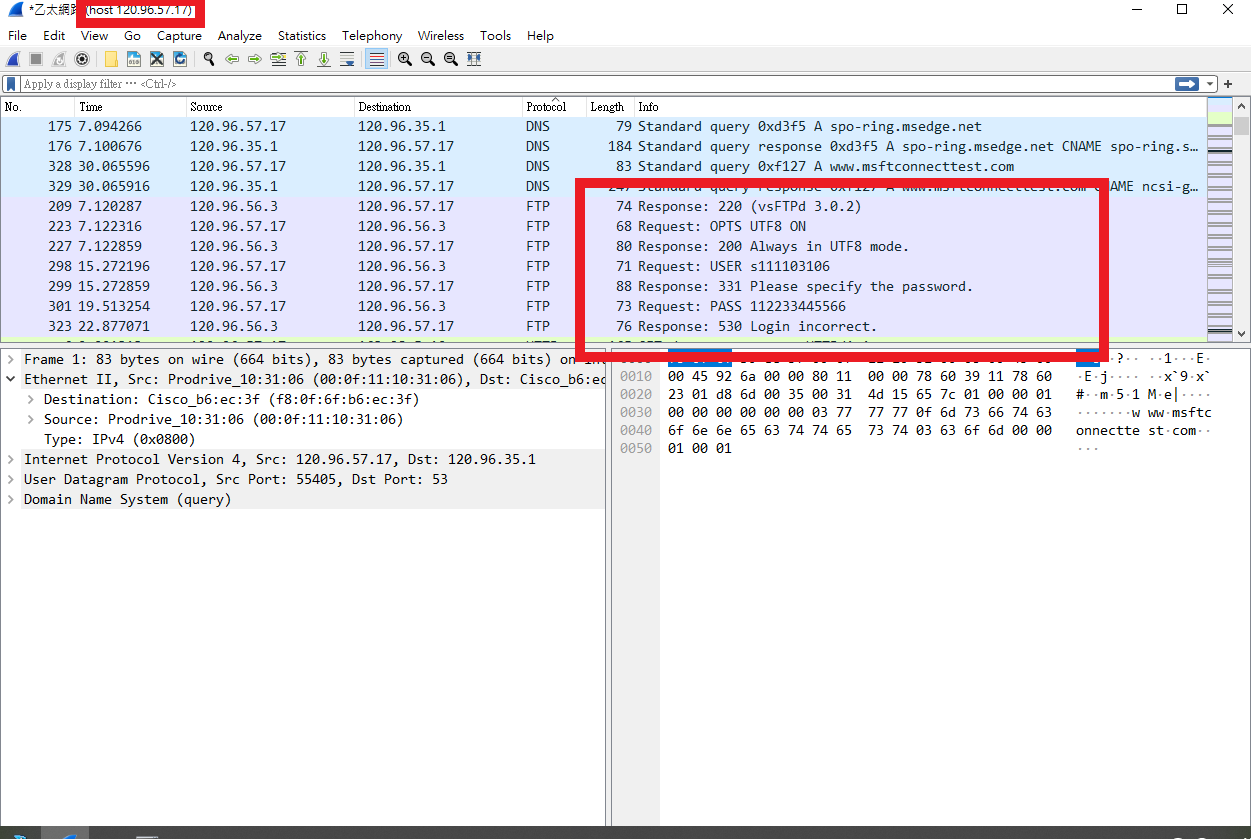This screenshot has width=1251, height=839.
Task: Open the display filter bookmark menu
Action: click(x=11, y=84)
